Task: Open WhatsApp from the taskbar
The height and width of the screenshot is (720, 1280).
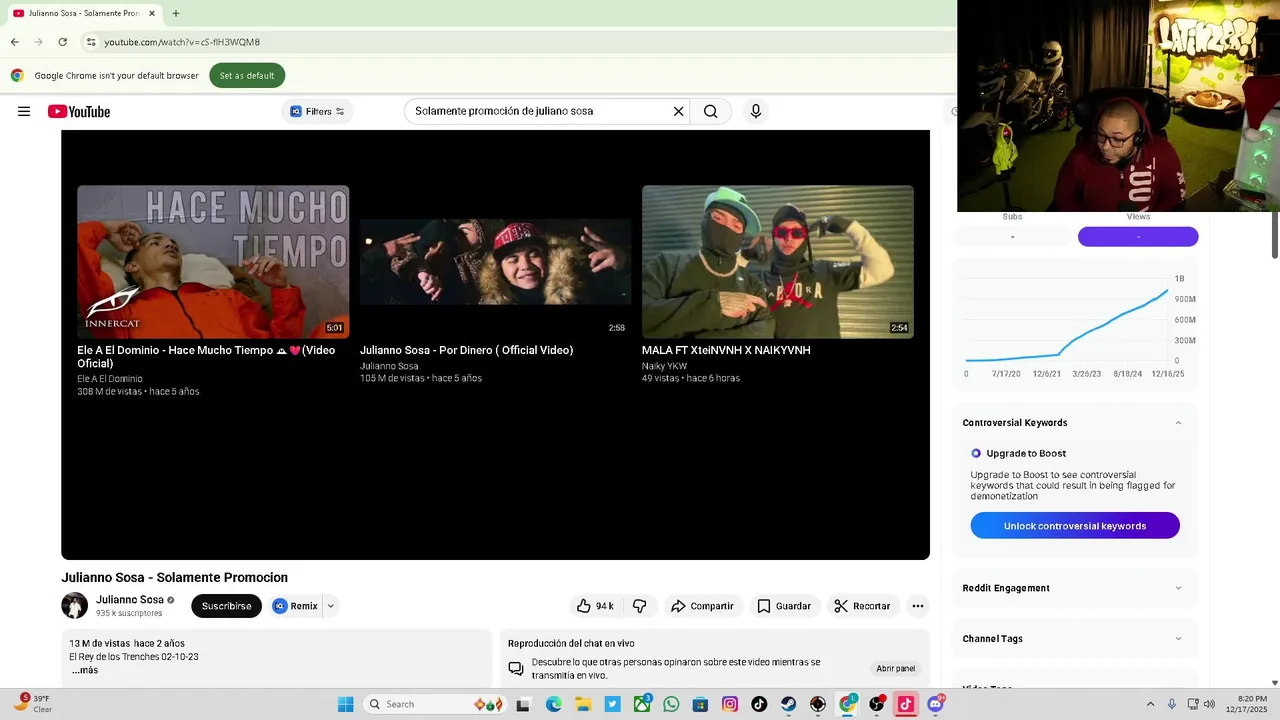Action: 671,704
